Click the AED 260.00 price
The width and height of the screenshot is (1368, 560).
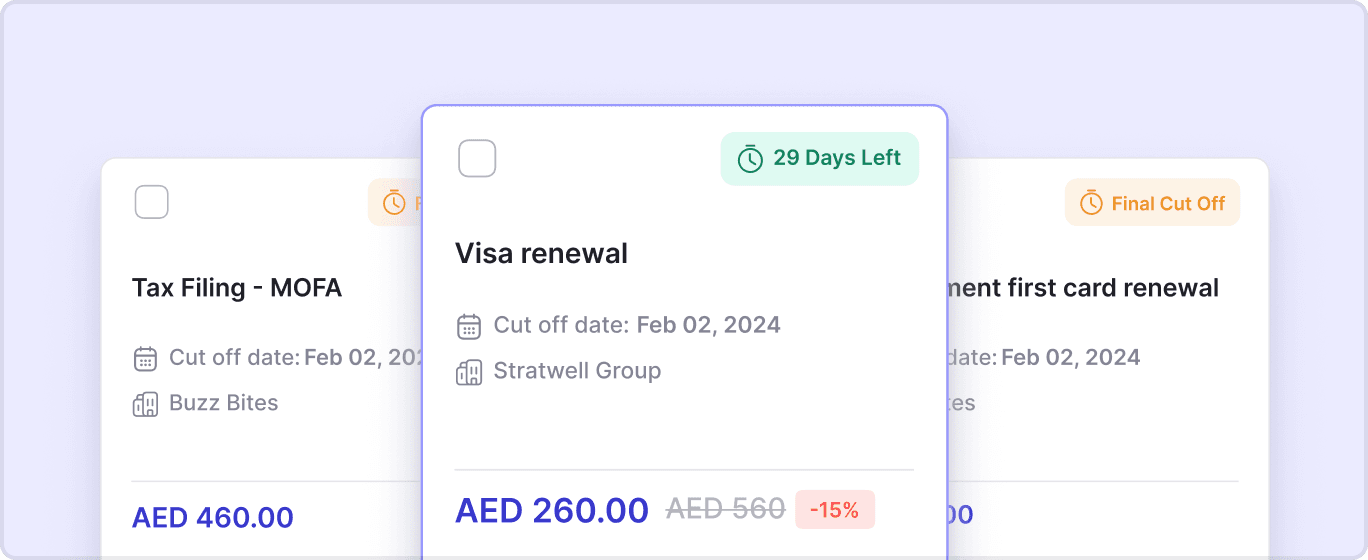point(551,511)
